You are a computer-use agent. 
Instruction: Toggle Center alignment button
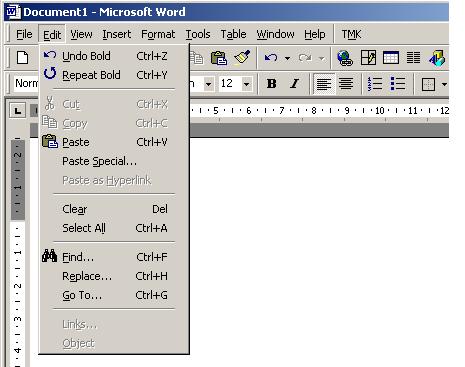(346, 84)
